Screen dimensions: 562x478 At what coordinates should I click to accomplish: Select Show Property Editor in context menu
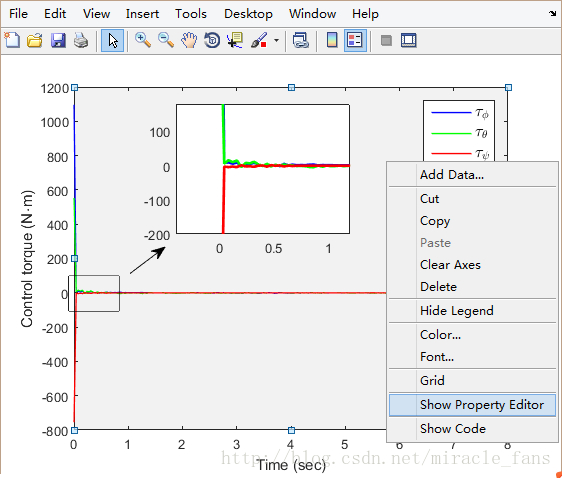tap(472, 405)
